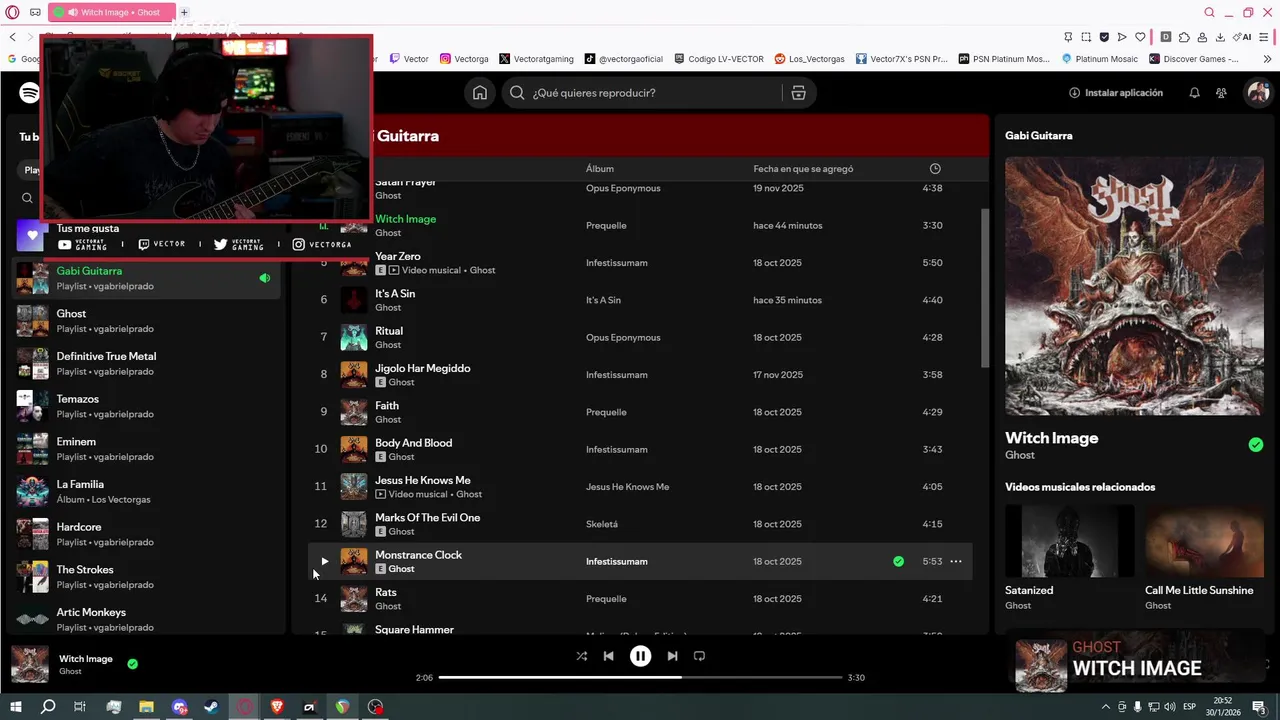Select the Year Zero track row
The image size is (1280, 720).
[640, 263]
